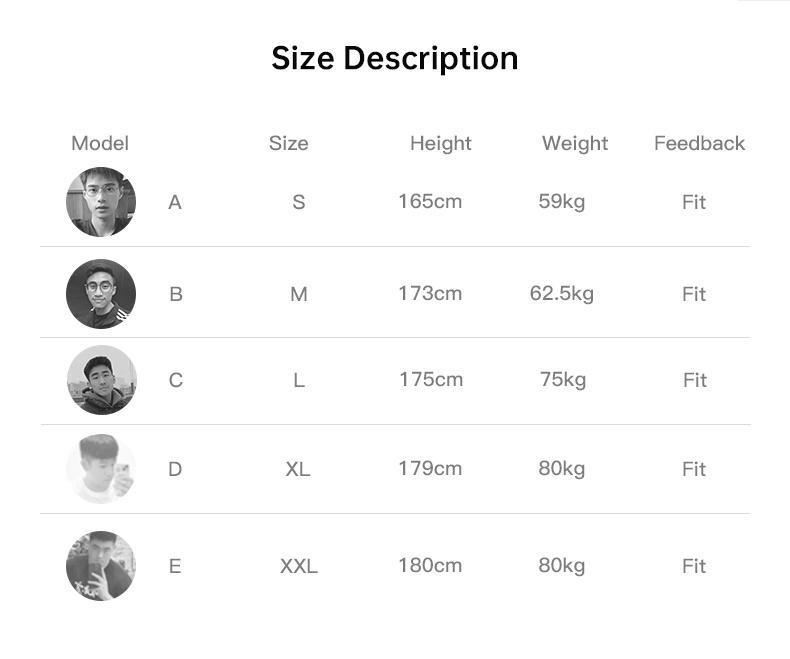Click size S in row A
This screenshot has width=790, height=659.
coord(298,202)
